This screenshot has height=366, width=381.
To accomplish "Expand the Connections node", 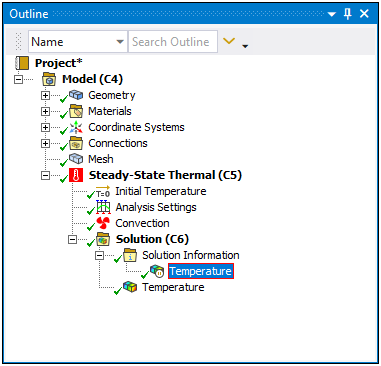I will [45, 143].
